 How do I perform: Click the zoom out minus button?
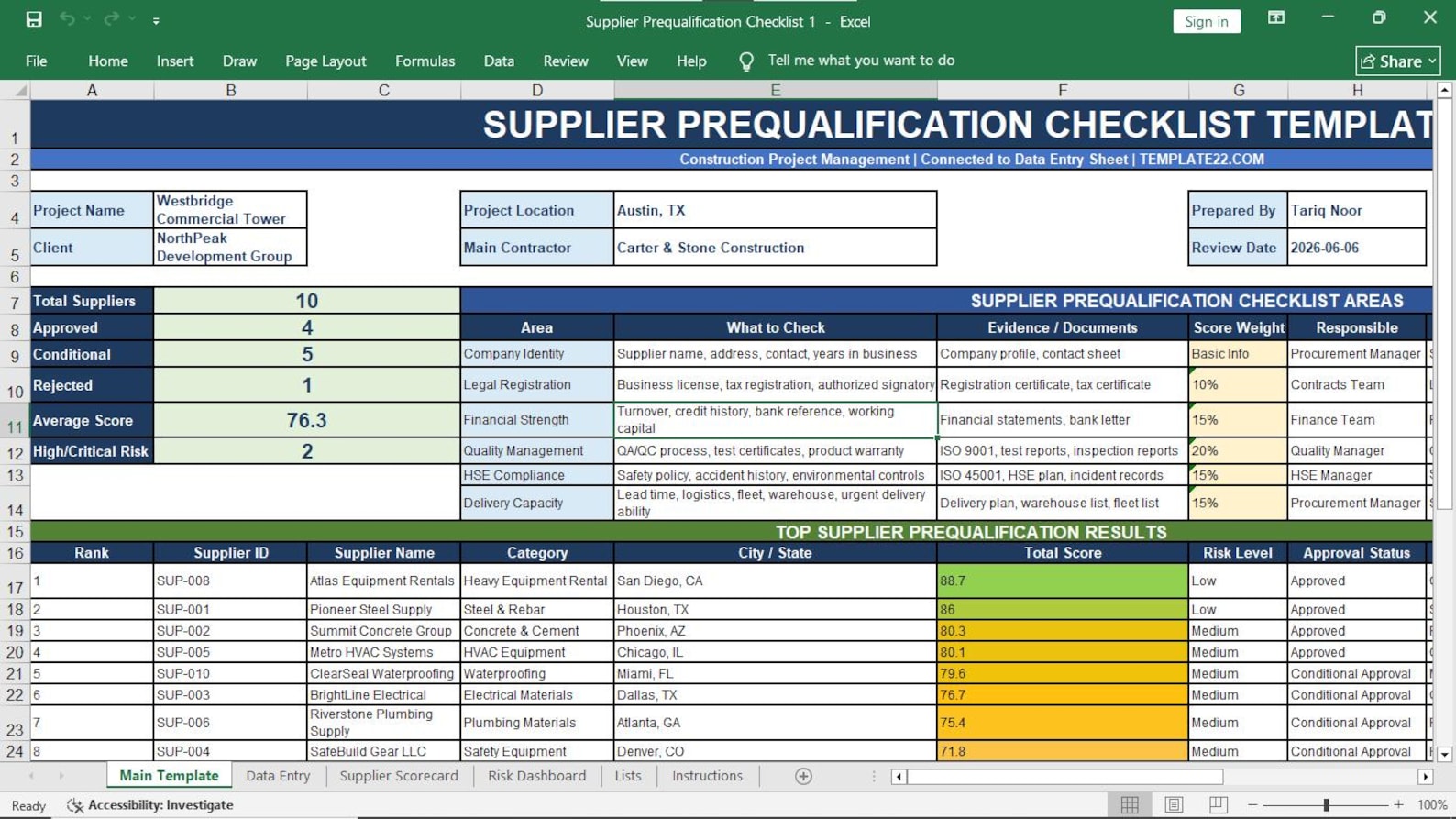pyautogui.click(x=1252, y=805)
